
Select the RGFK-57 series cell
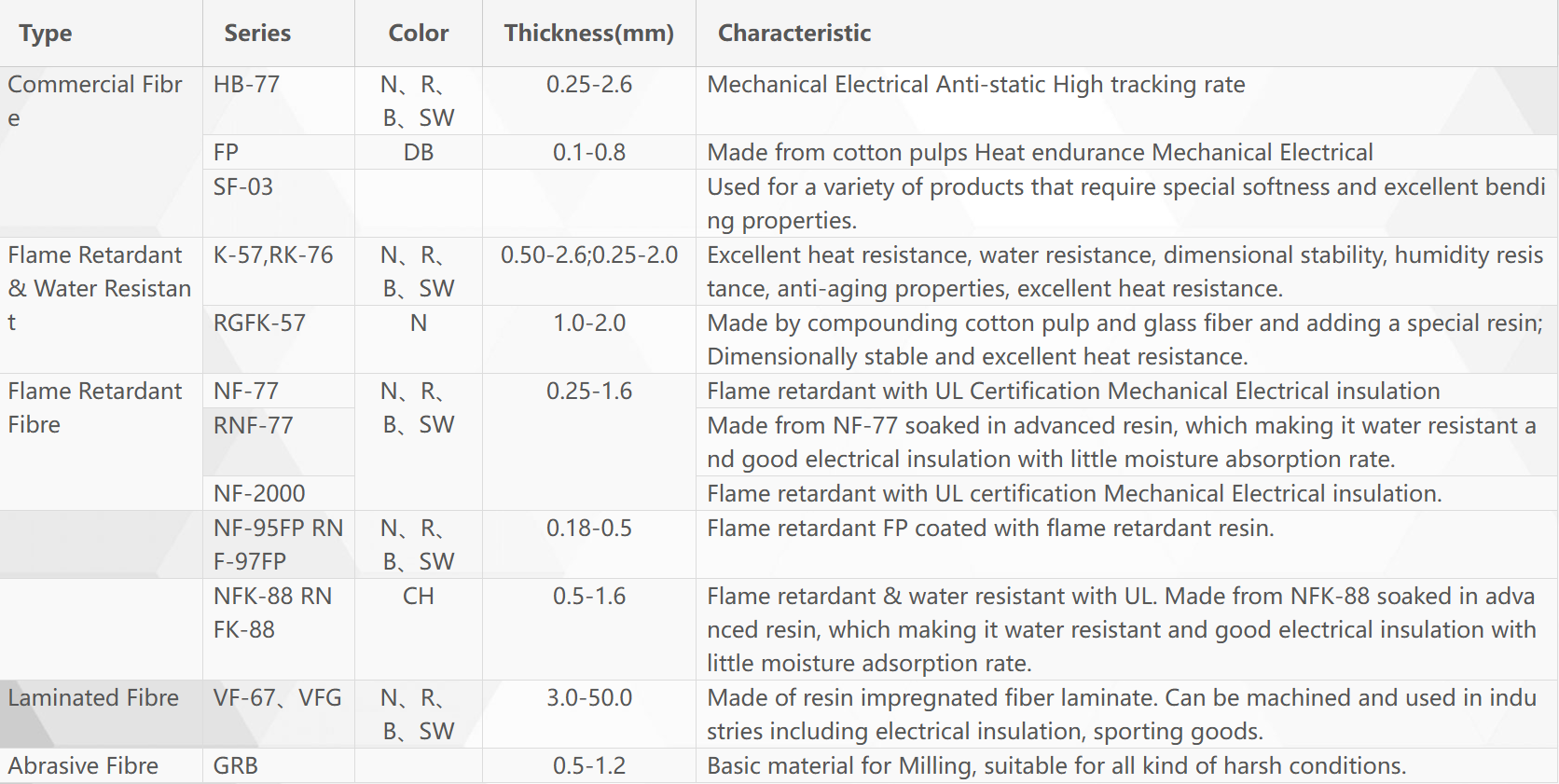(x=279, y=339)
